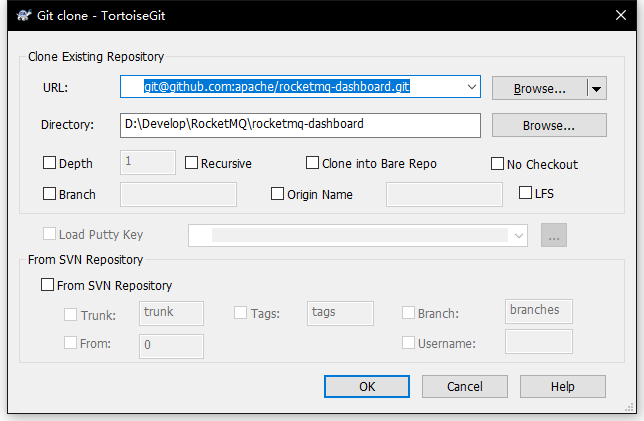Click Browse next to the URL field
644x421 pixels.
[x=540, y=88]
